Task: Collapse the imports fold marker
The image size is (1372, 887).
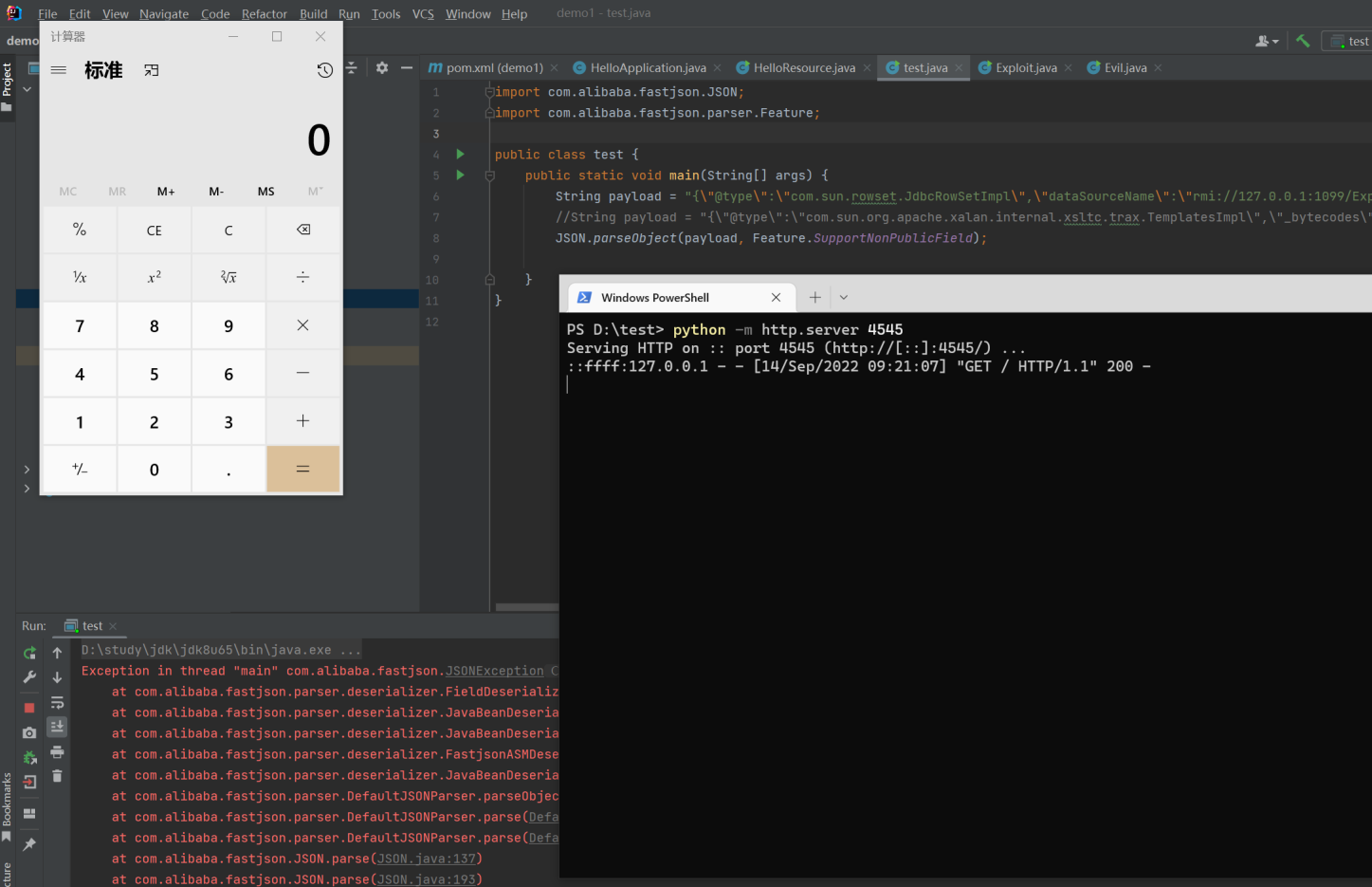Action: 490,92
